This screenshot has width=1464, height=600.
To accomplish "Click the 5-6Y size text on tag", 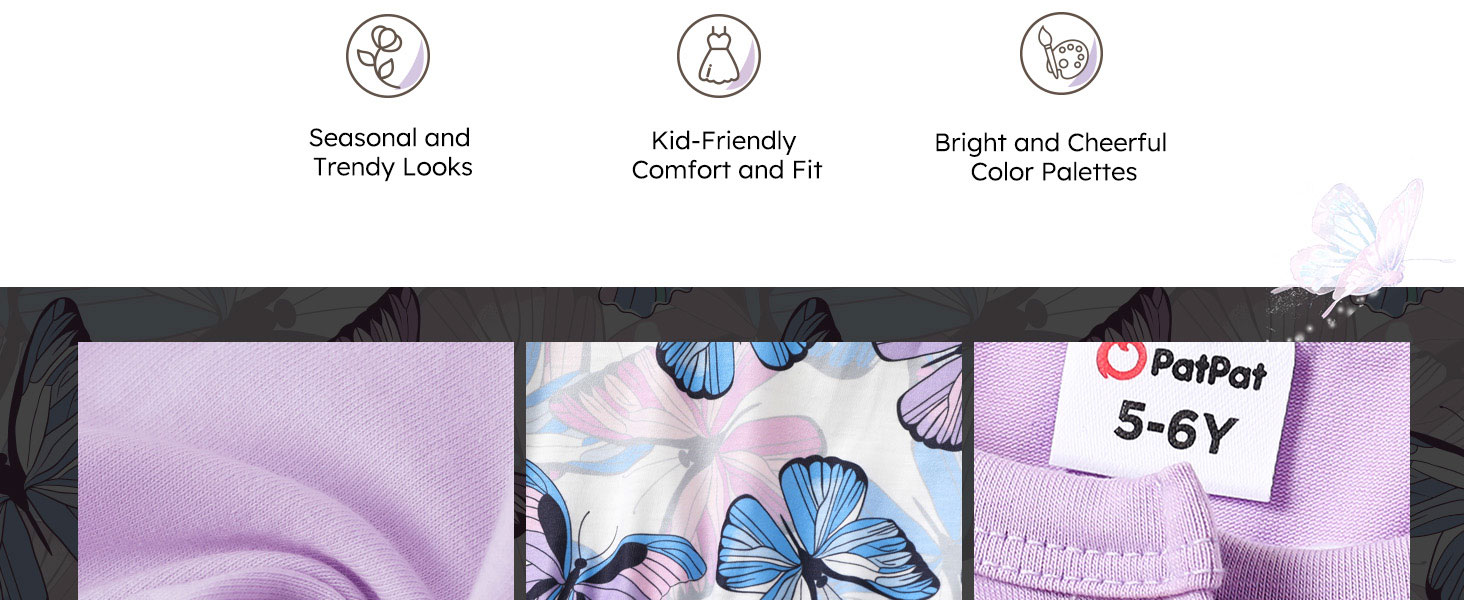I will pyautogui.click(x=1176, y=425).
